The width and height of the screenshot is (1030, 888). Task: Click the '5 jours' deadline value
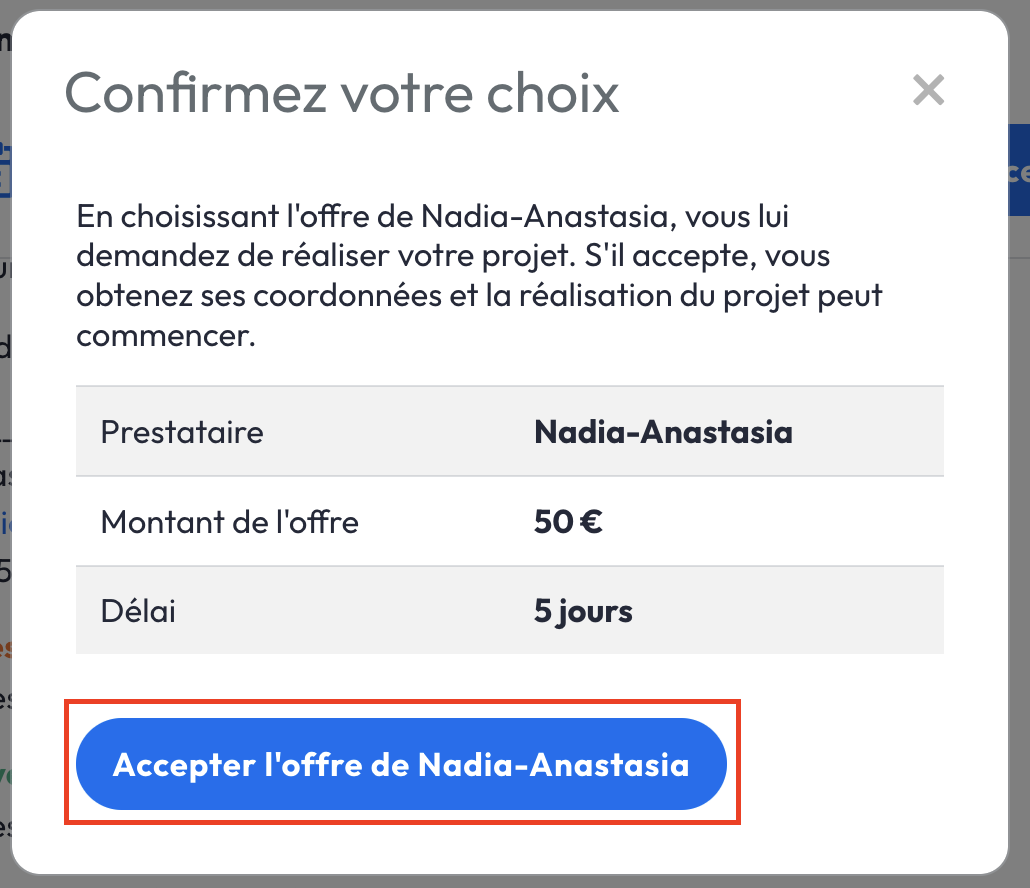tap(583, 610)
